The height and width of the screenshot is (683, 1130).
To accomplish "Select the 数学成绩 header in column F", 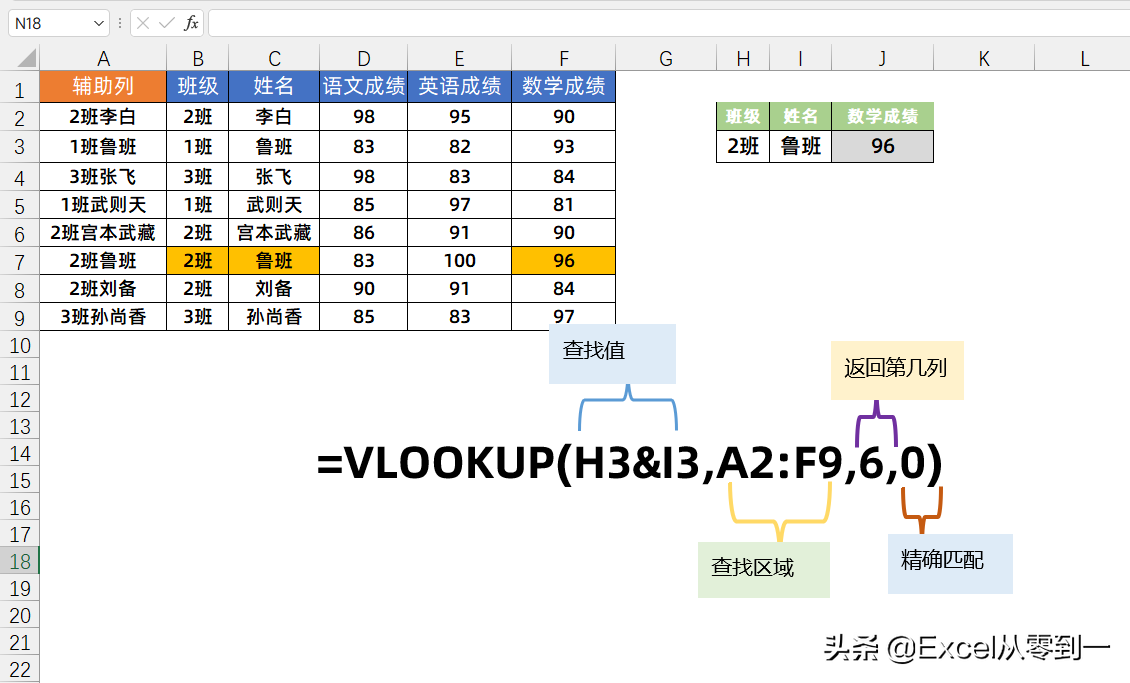I will 564,87.
